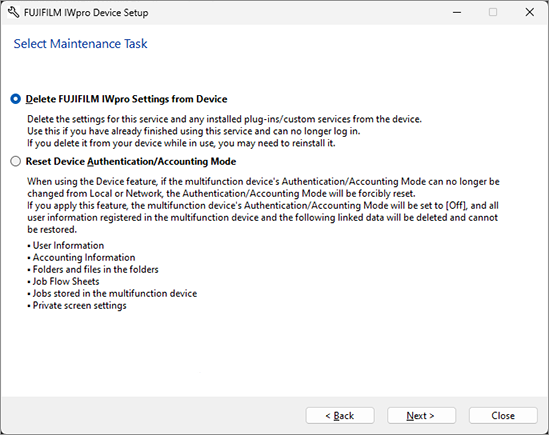
Task: Go to the previous step with Back
Action: (x=340, y=415)
